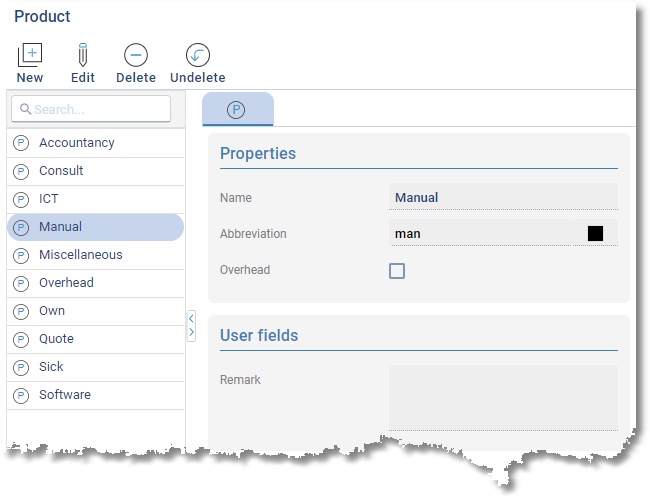Click the P icon beside Quote
Image resolution: width=650 pixels, height=500 pixels.
pyautogui.click(x=21, y=339)
